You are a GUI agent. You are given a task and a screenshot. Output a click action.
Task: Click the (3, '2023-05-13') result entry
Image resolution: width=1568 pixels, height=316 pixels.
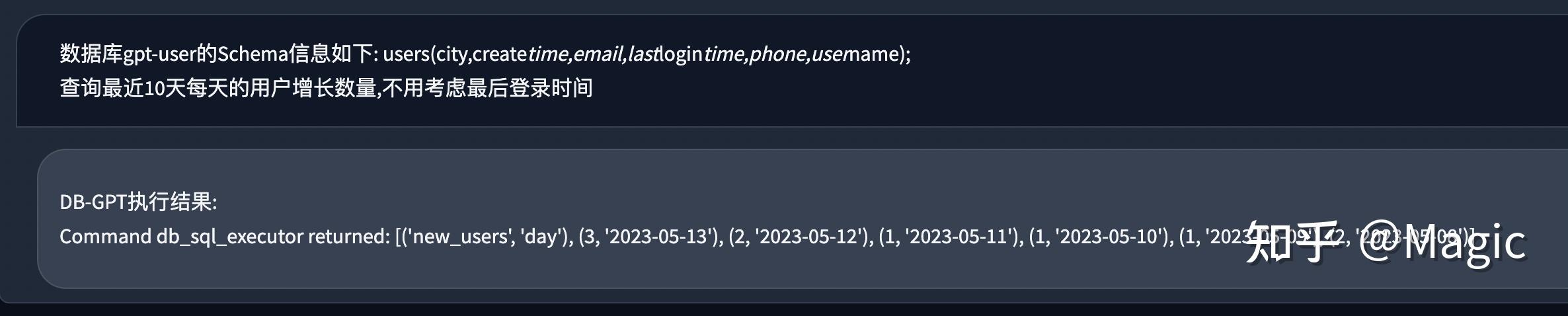point(648,236)
